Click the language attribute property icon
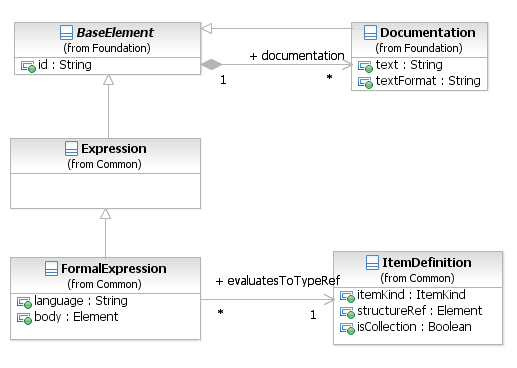 (24, 302)
